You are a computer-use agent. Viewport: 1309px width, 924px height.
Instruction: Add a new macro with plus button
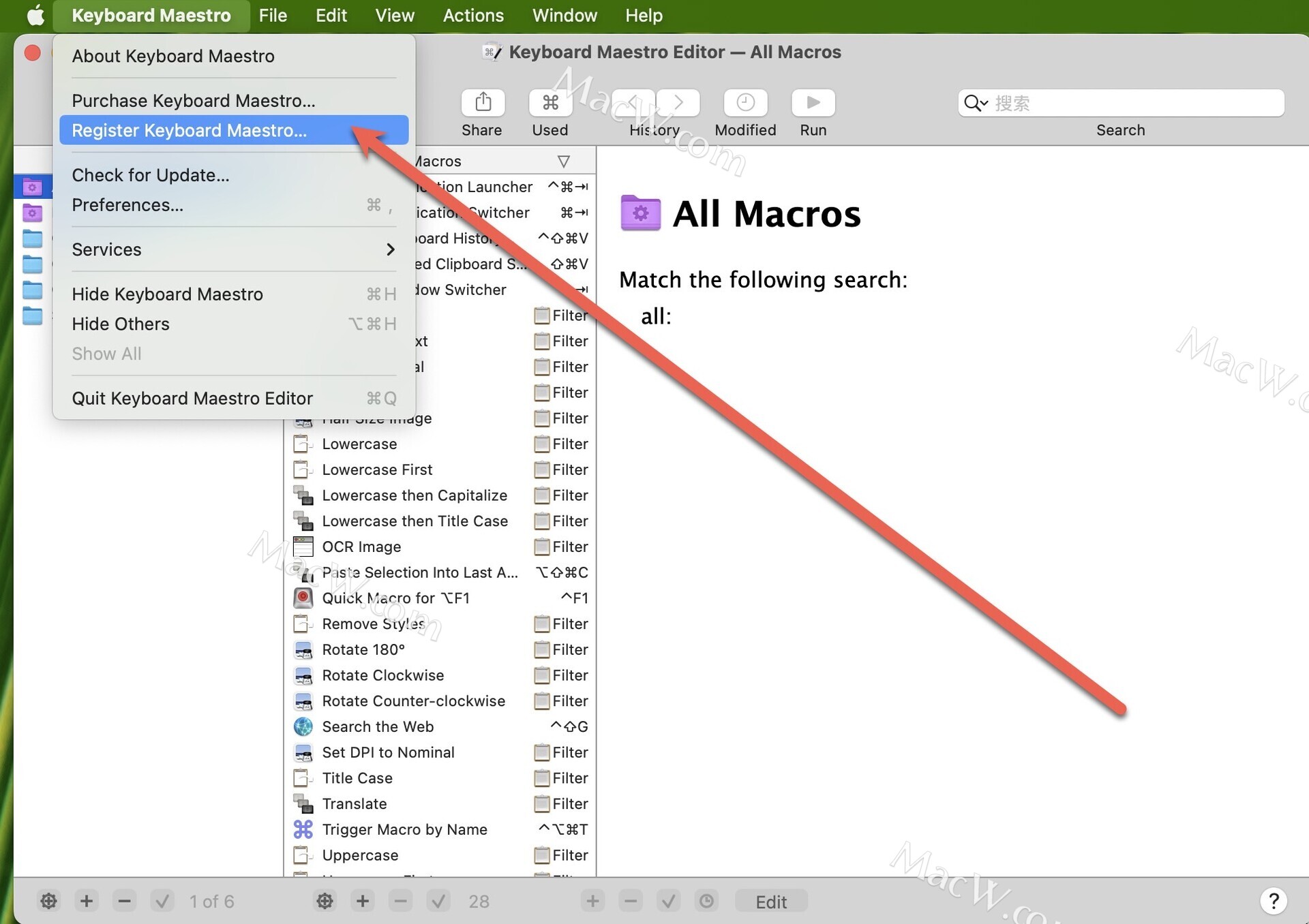pos(363,902)
